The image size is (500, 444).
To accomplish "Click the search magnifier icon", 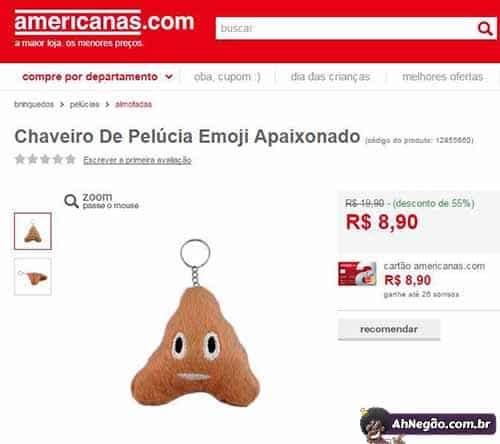I will (485, 29).
